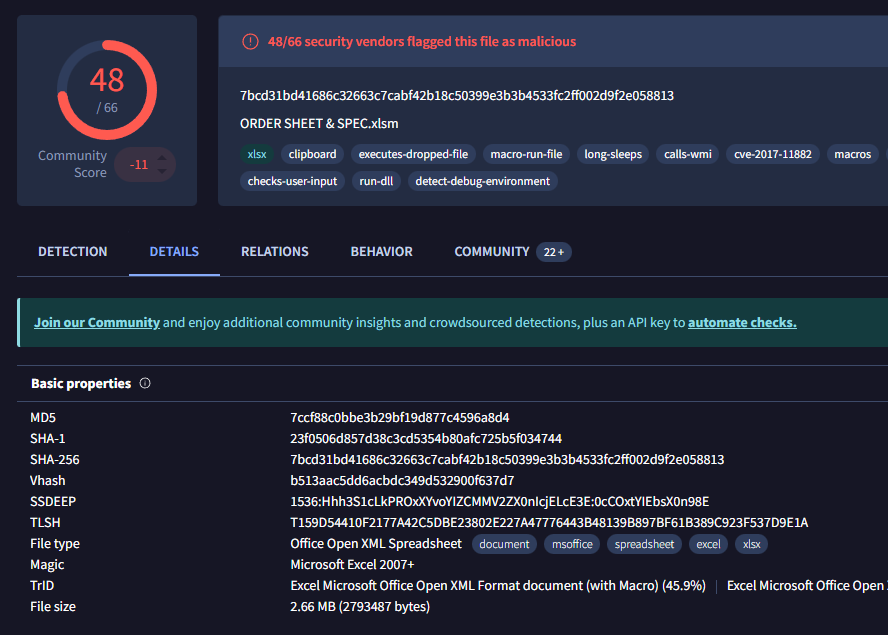Image resolution: width=888 pixels, height=635 pixels.
Task: Click the long-sleeps tag
Action: pos(612,155)
